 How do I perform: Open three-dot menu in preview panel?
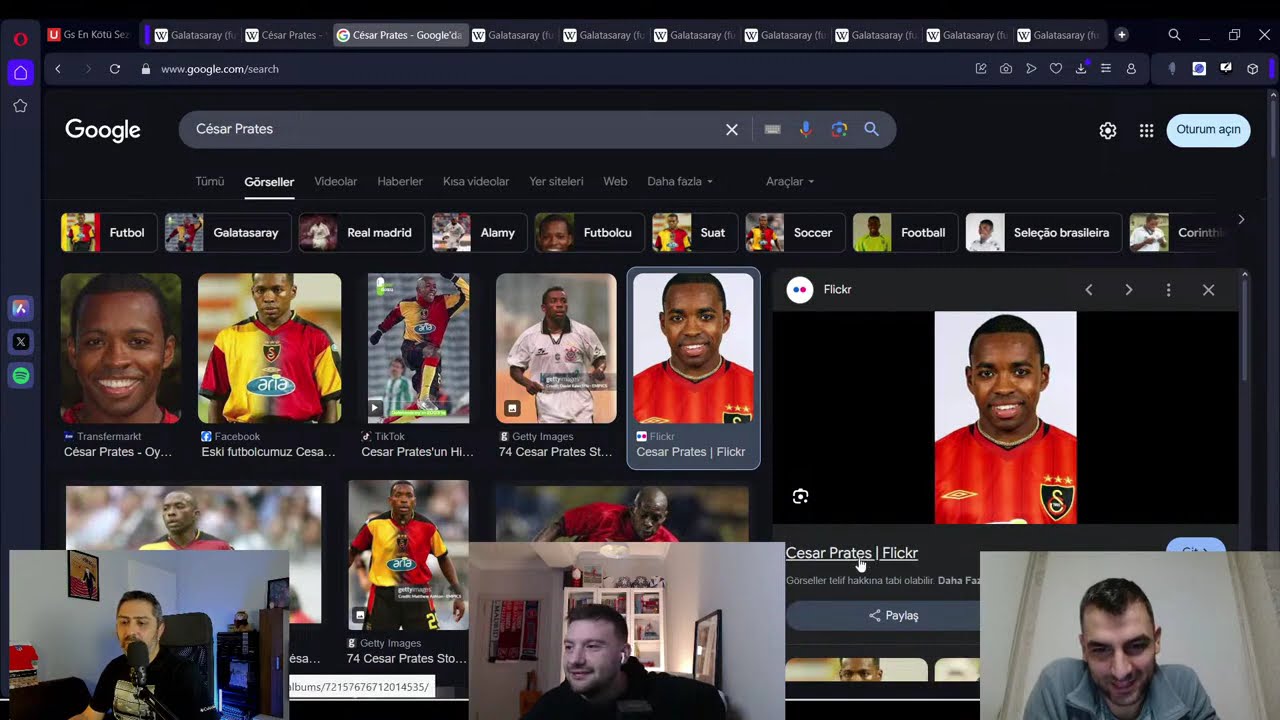[1168, 290]
